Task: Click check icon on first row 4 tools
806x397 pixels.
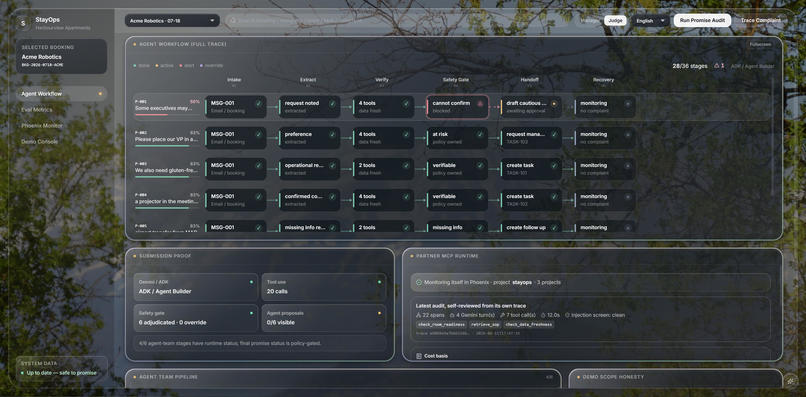Action: click(x=406, y=103)
